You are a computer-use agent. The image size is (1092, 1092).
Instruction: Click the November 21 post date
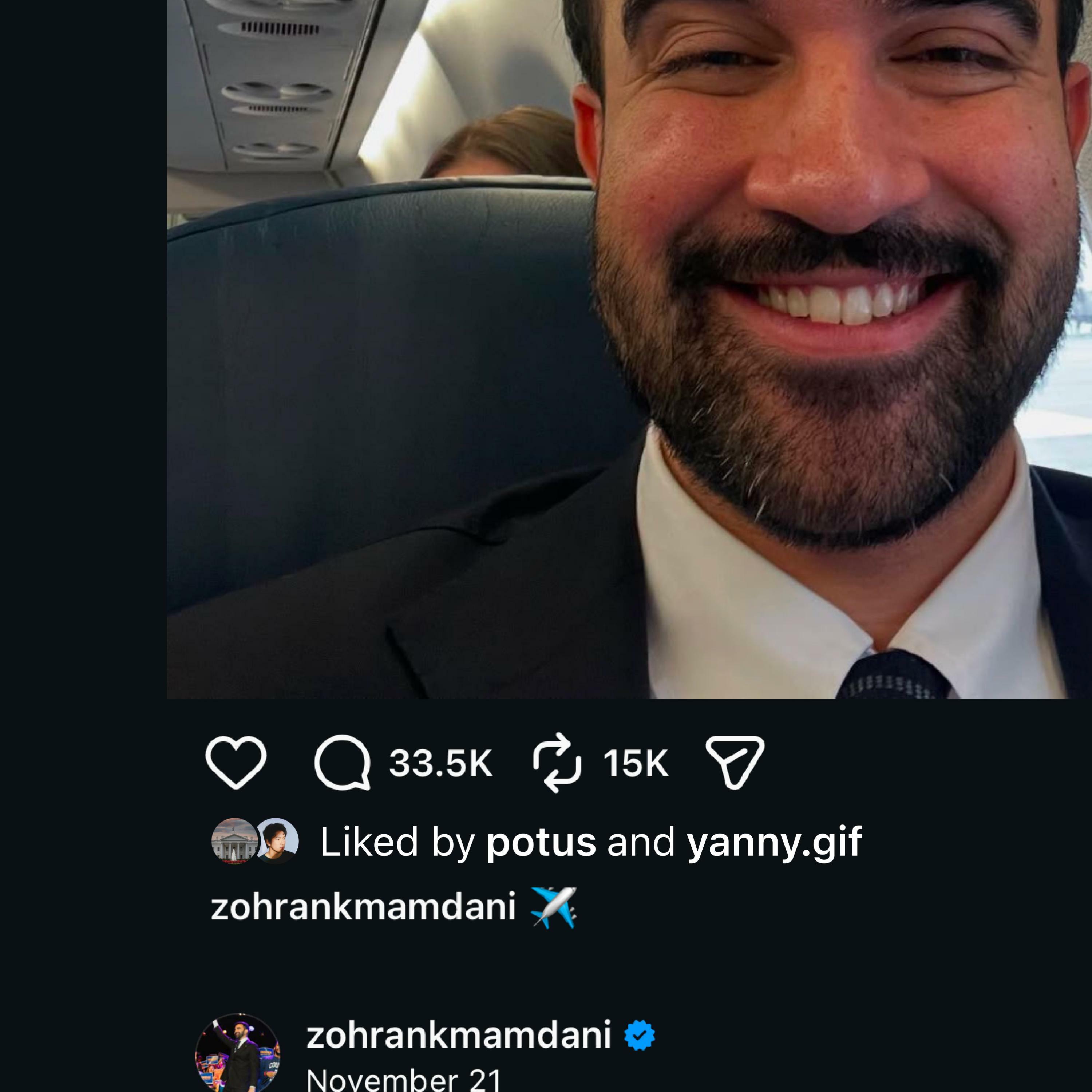[404, 1079]
